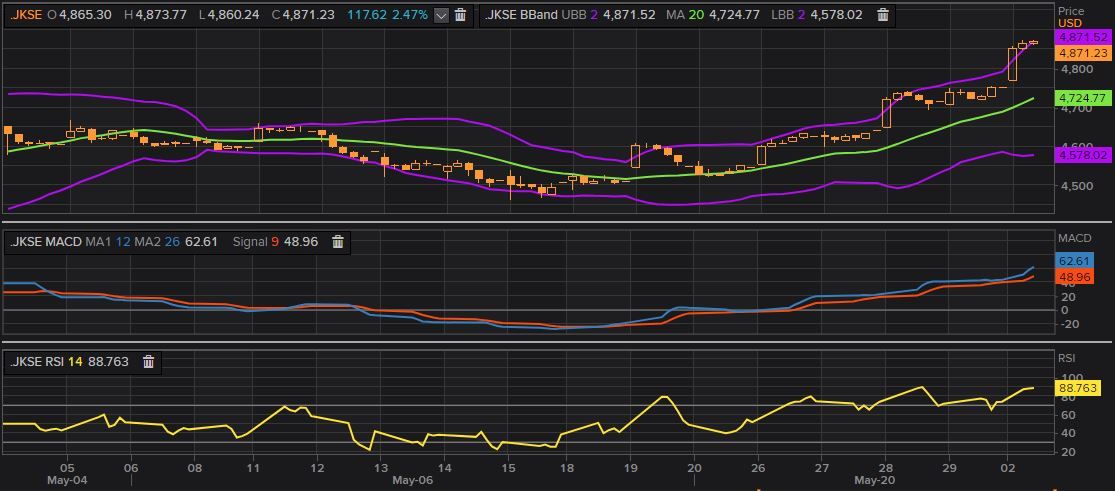
Task: Remove the RSI indicator with its trash icon
Action: (148, 361)
